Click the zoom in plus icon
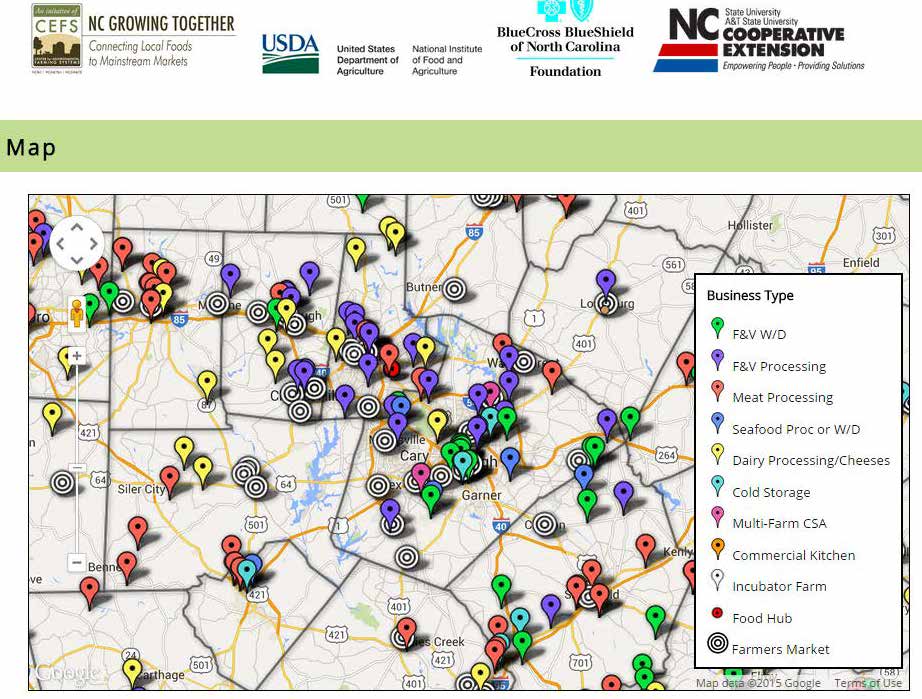 [76, 355]
